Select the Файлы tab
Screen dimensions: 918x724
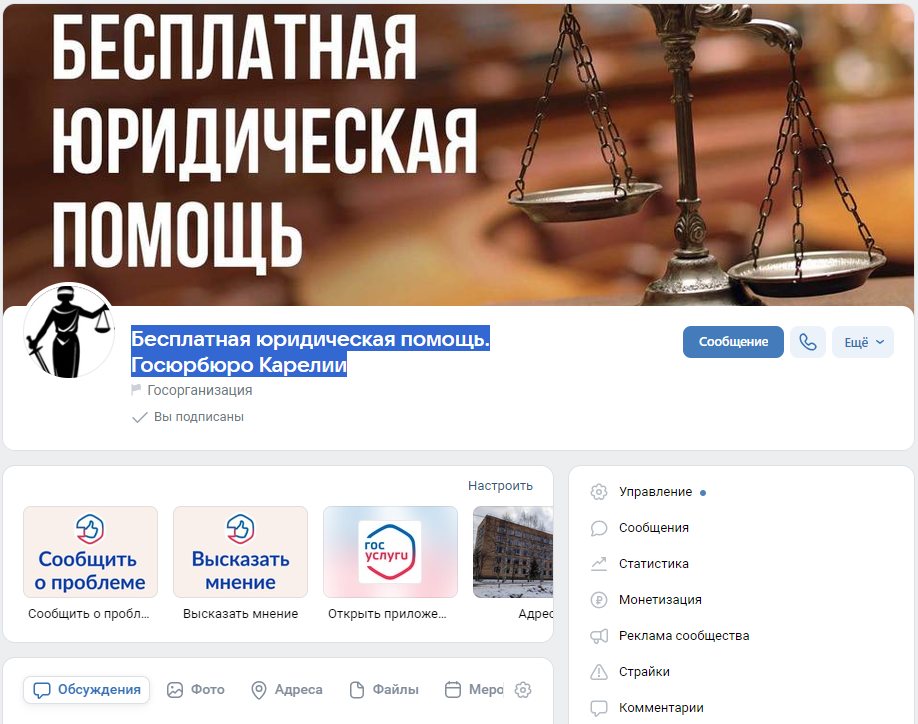(384, 690)
